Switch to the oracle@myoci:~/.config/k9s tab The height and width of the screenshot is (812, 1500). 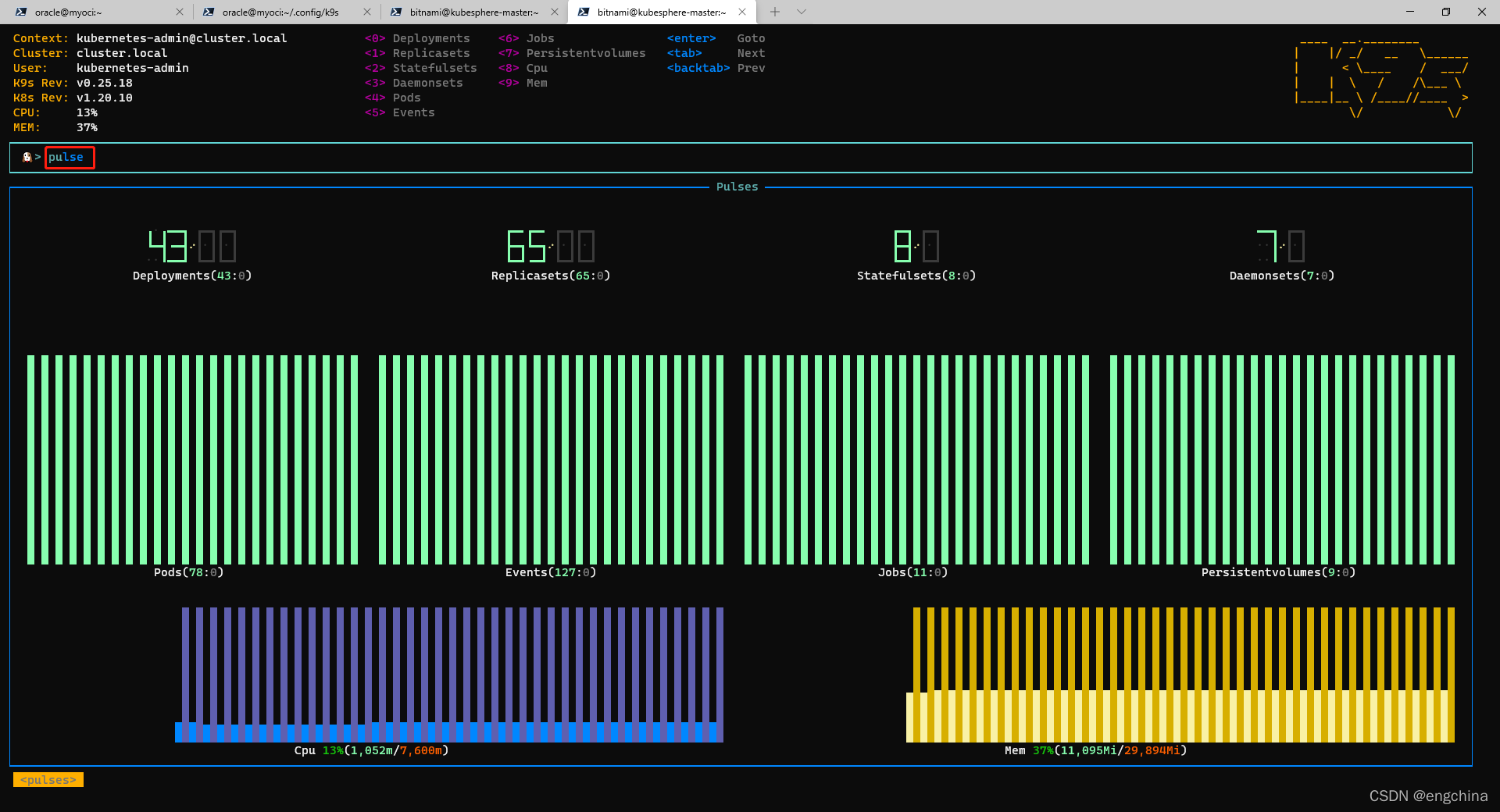point(285,12)
